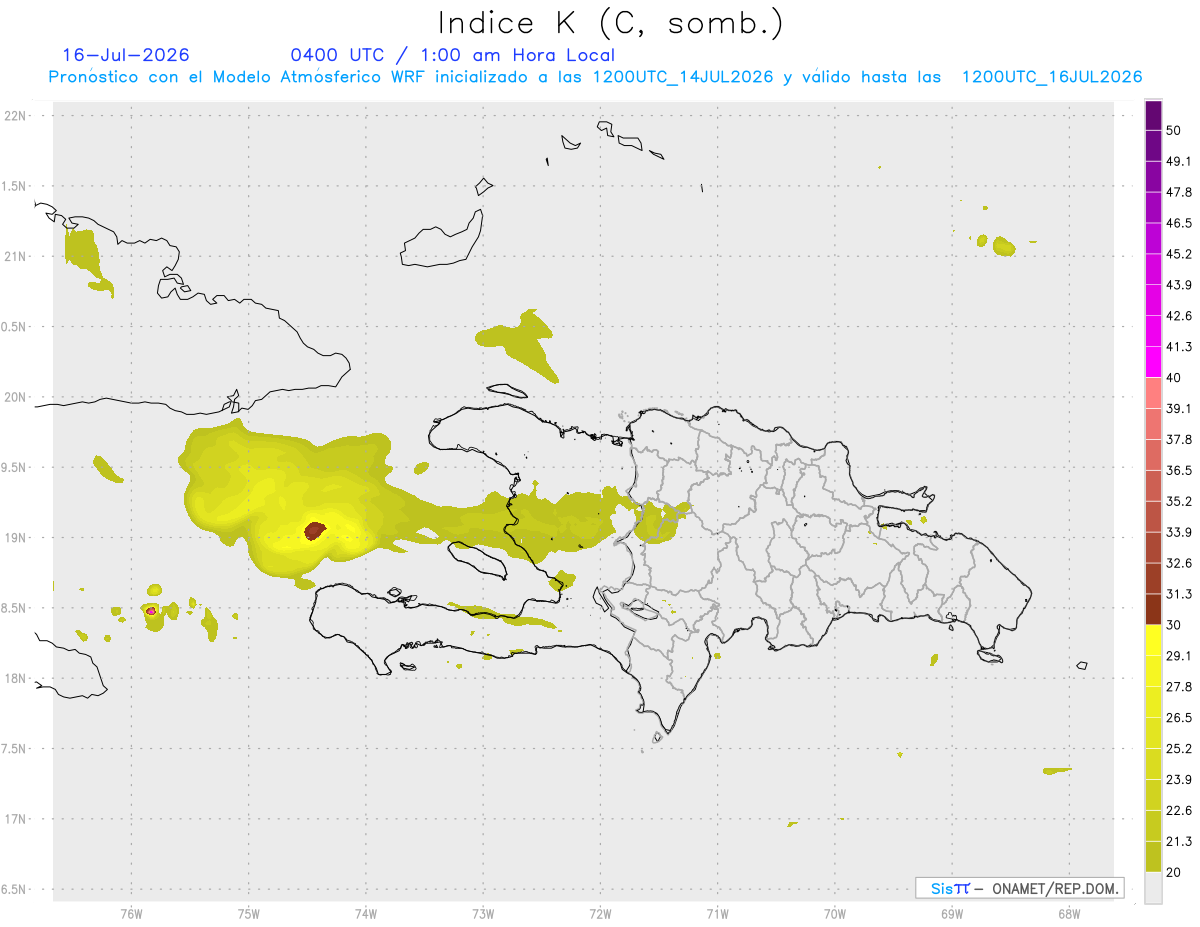Click the colorbar value '50'

1173,130
